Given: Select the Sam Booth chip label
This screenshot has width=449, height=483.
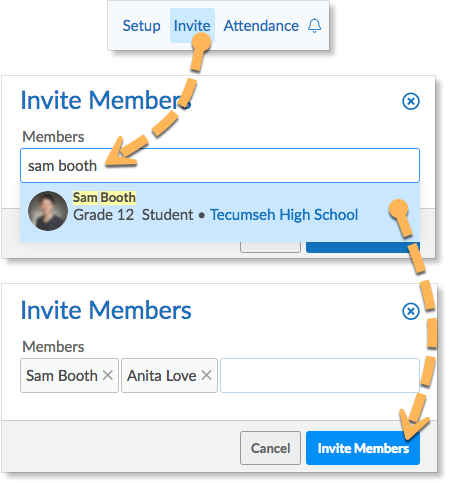Looking at the screenshot, I should click(x=62, y=376).
